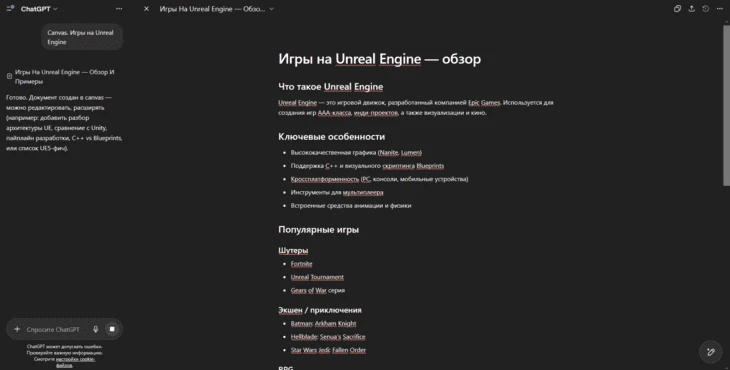Click the document icon beside the canvas card
The image size is (730, 370).
point(9,76)
